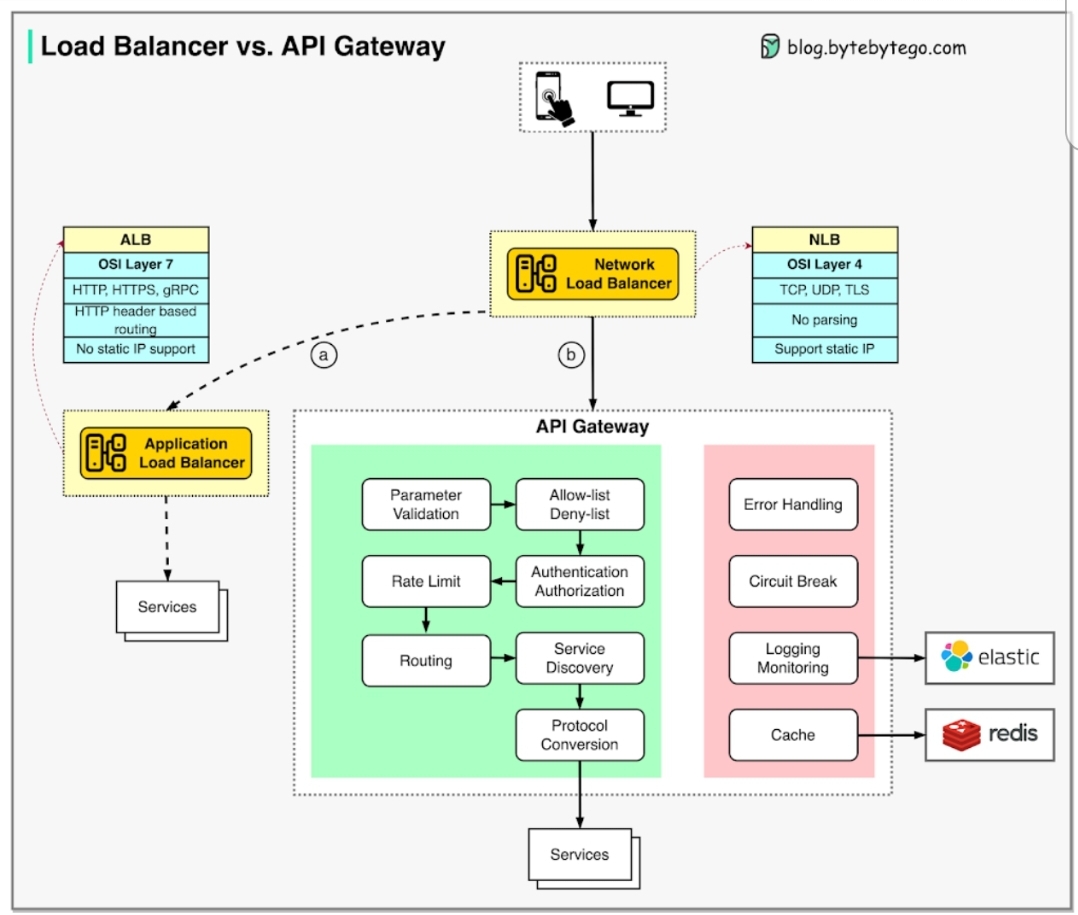Click the Circuit Break box

click(x=793, y=581)
